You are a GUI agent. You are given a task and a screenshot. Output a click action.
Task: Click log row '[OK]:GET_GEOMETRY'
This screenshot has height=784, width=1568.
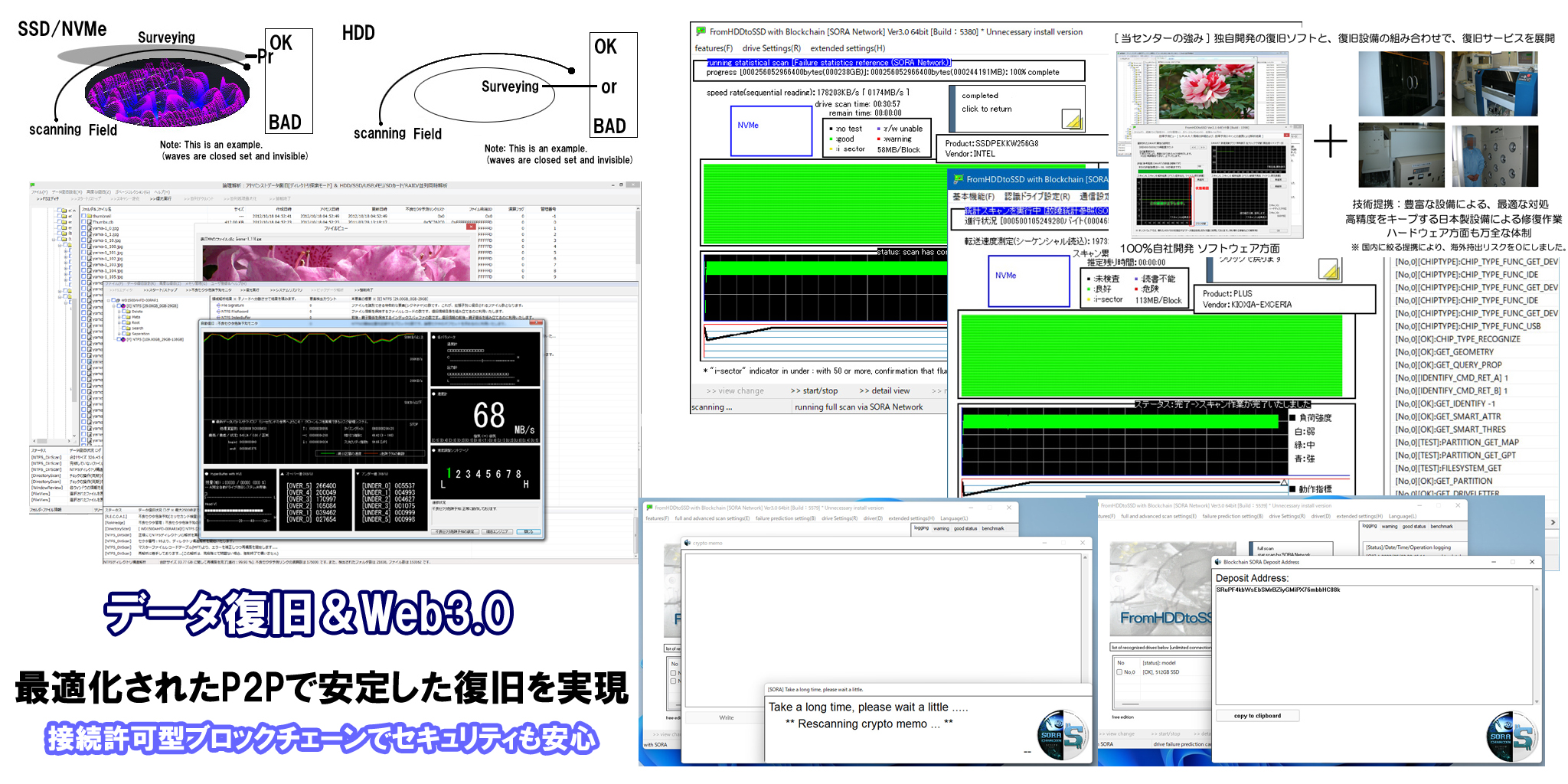[1444, 352]
